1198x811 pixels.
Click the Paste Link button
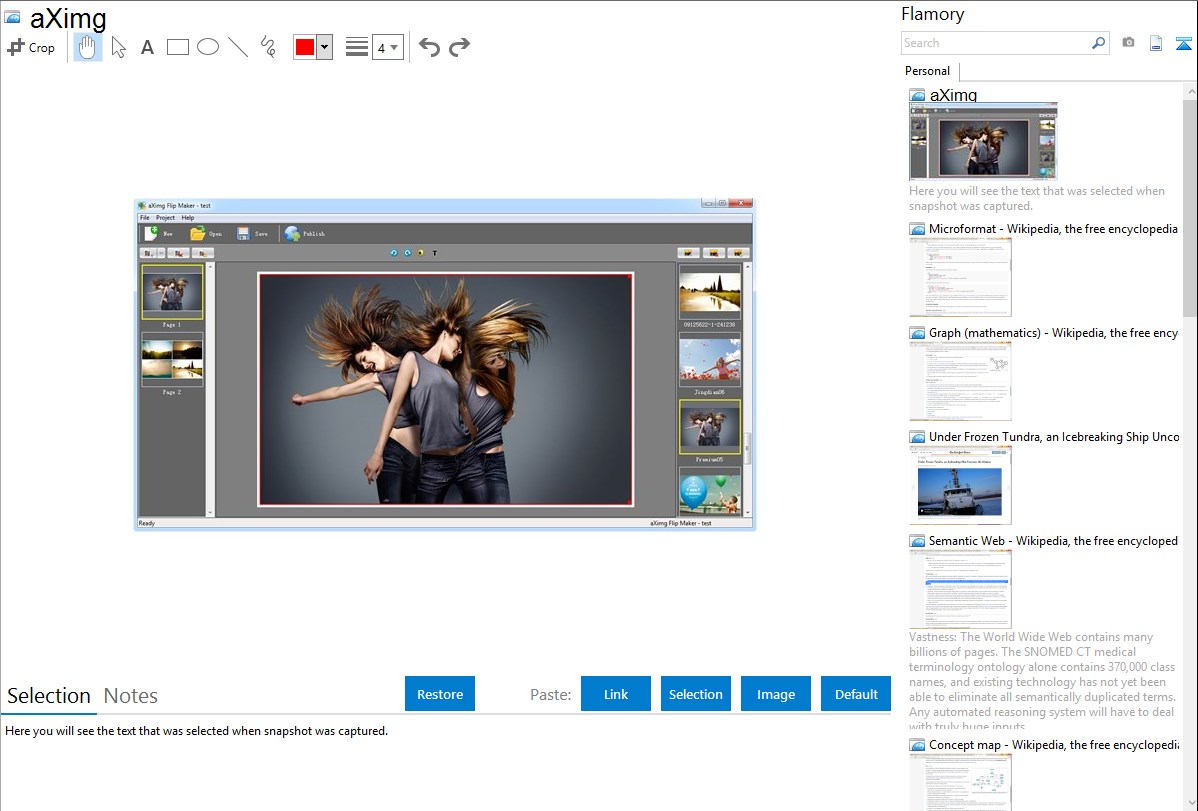click(x=616, y=694)
